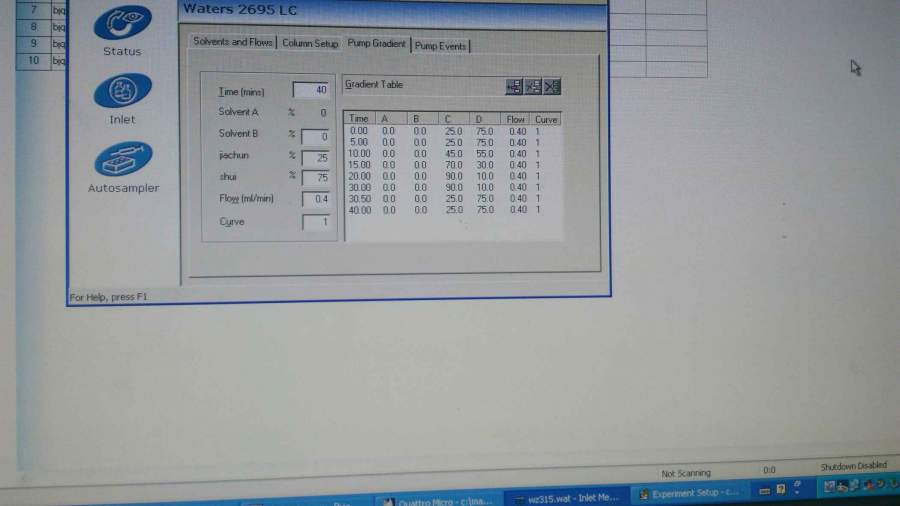The image size is (900, 506).
Task: Click the Time column header
Action: (x=359, y=119)
